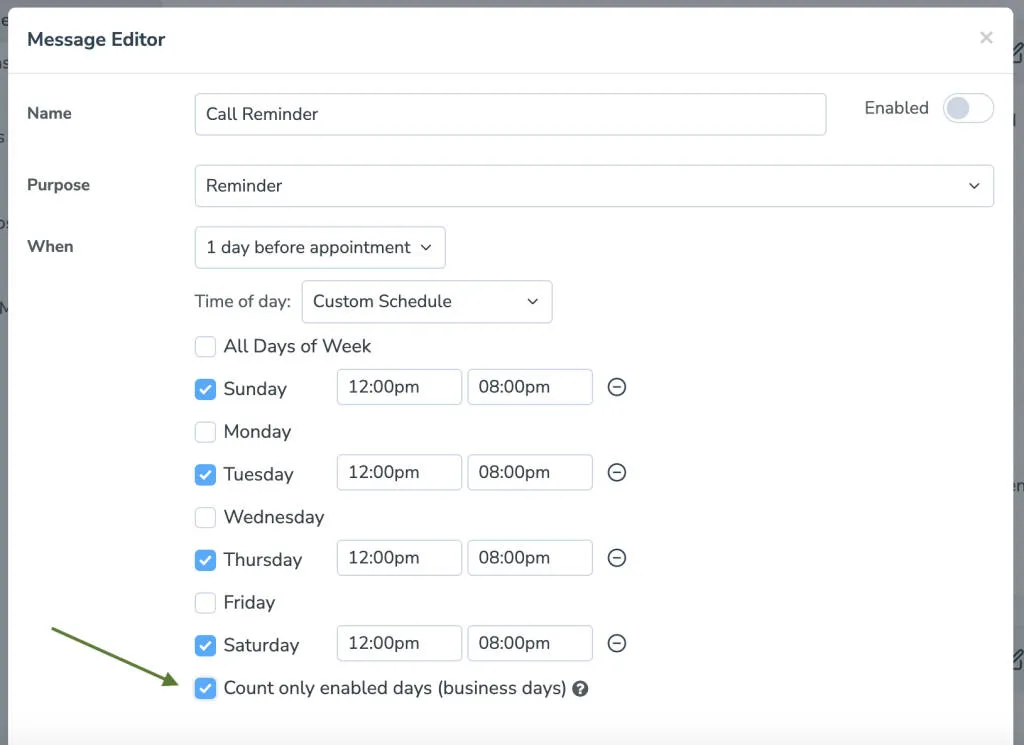Screen dimensions: 1024x745
Task: Close the Message Editor dialog
Action: tap(986, 38)
